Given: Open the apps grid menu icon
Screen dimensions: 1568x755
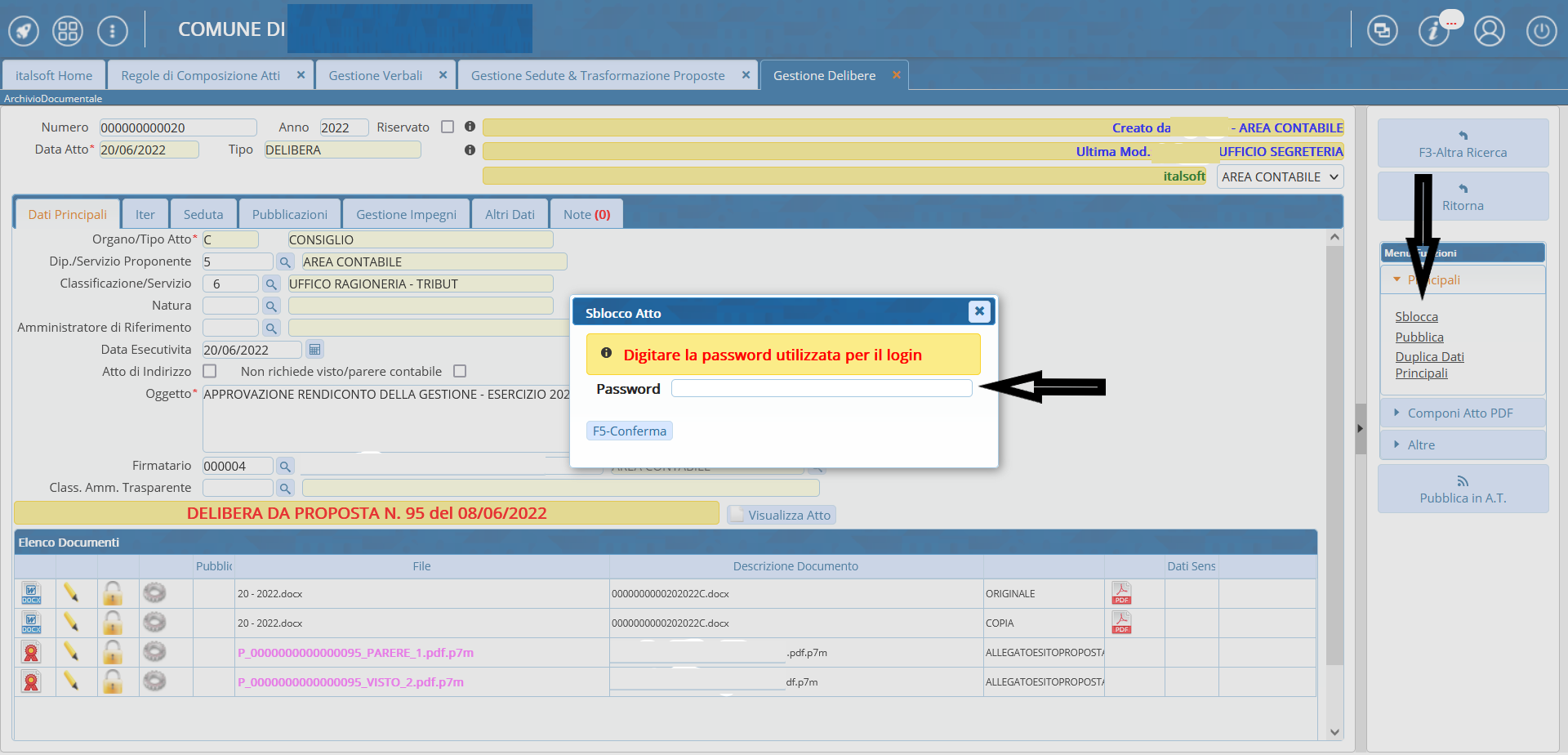Looking at the screenshot, I should (x=68, y=31).
